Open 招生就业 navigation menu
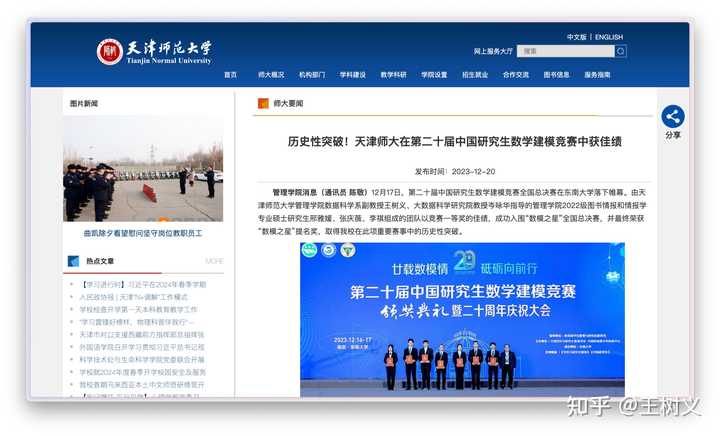The image size is (720, 436). coord(475,75)
